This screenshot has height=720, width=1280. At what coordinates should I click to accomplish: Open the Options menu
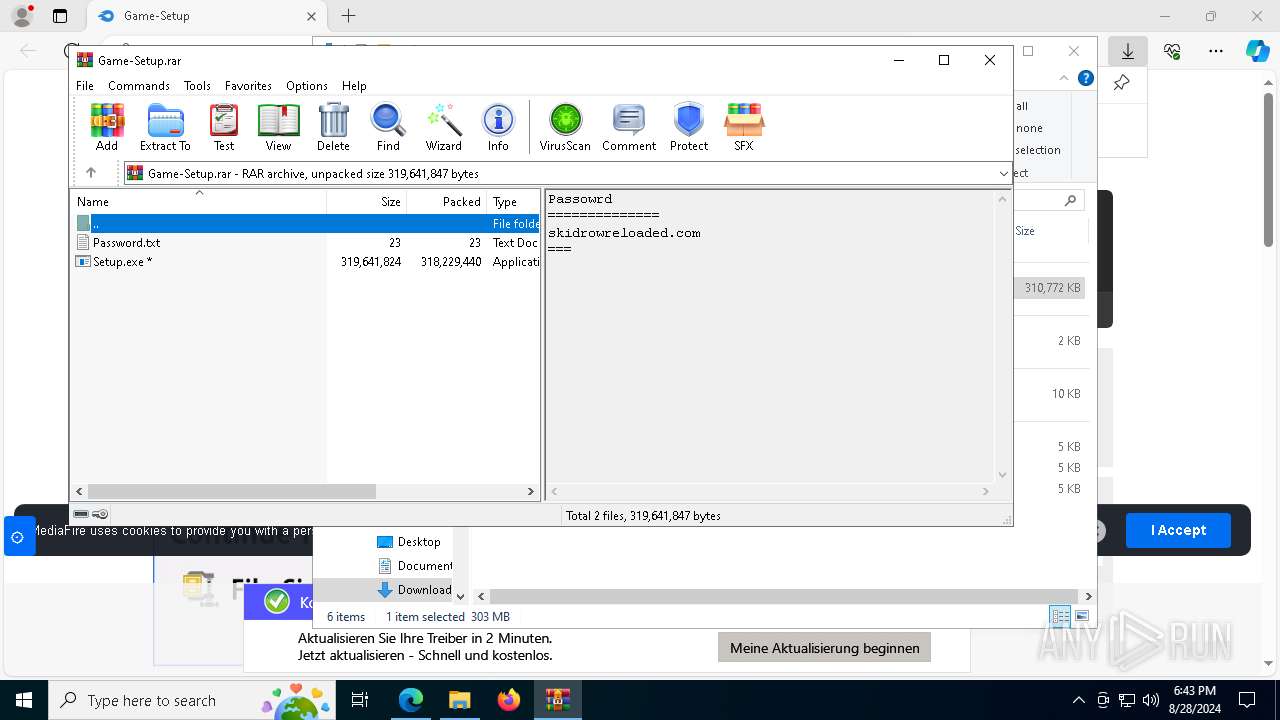point(307,86)
